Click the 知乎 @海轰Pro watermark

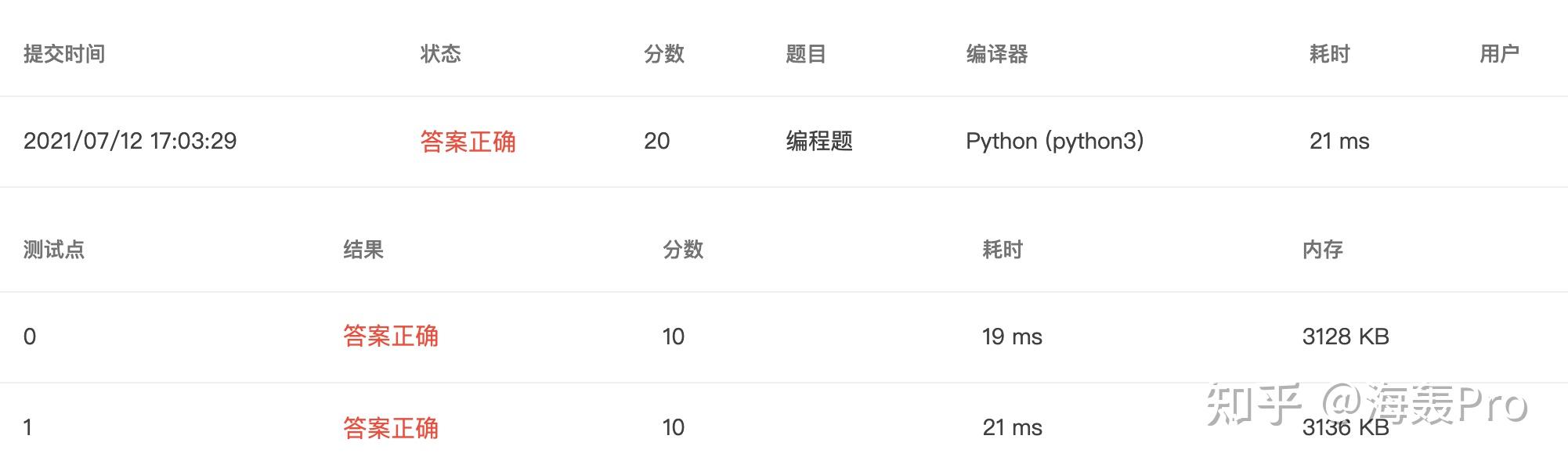pos(1367,405)
